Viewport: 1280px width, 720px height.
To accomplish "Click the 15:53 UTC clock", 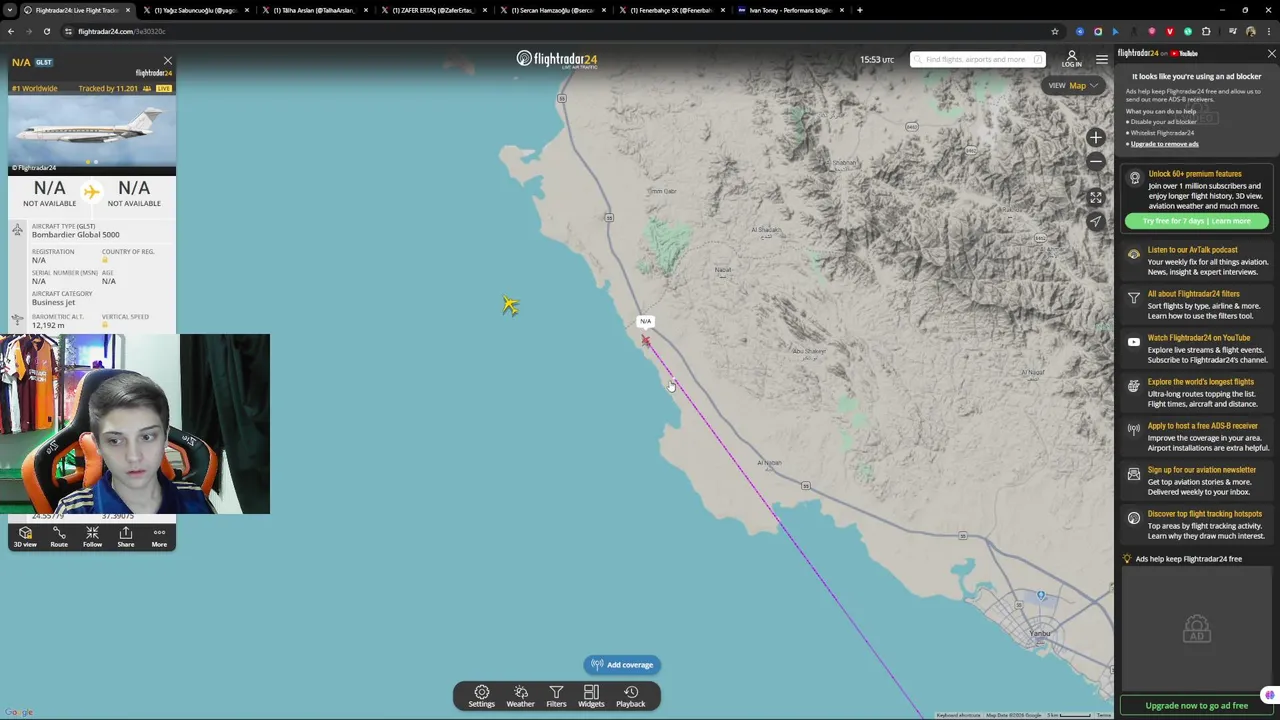I will point(877,59).
